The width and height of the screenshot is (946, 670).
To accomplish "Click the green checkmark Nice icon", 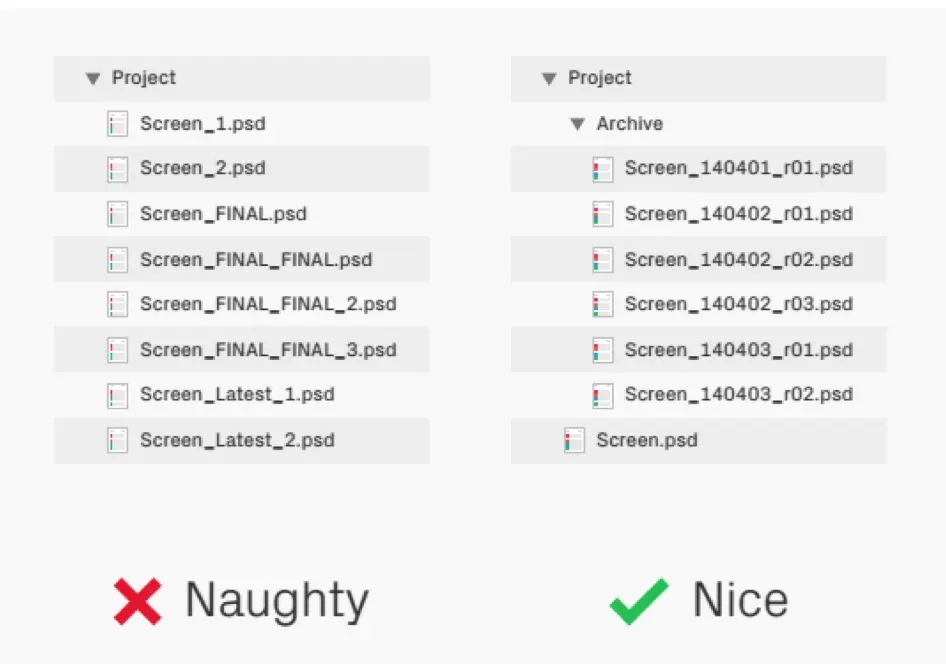I will click(639, 601).
